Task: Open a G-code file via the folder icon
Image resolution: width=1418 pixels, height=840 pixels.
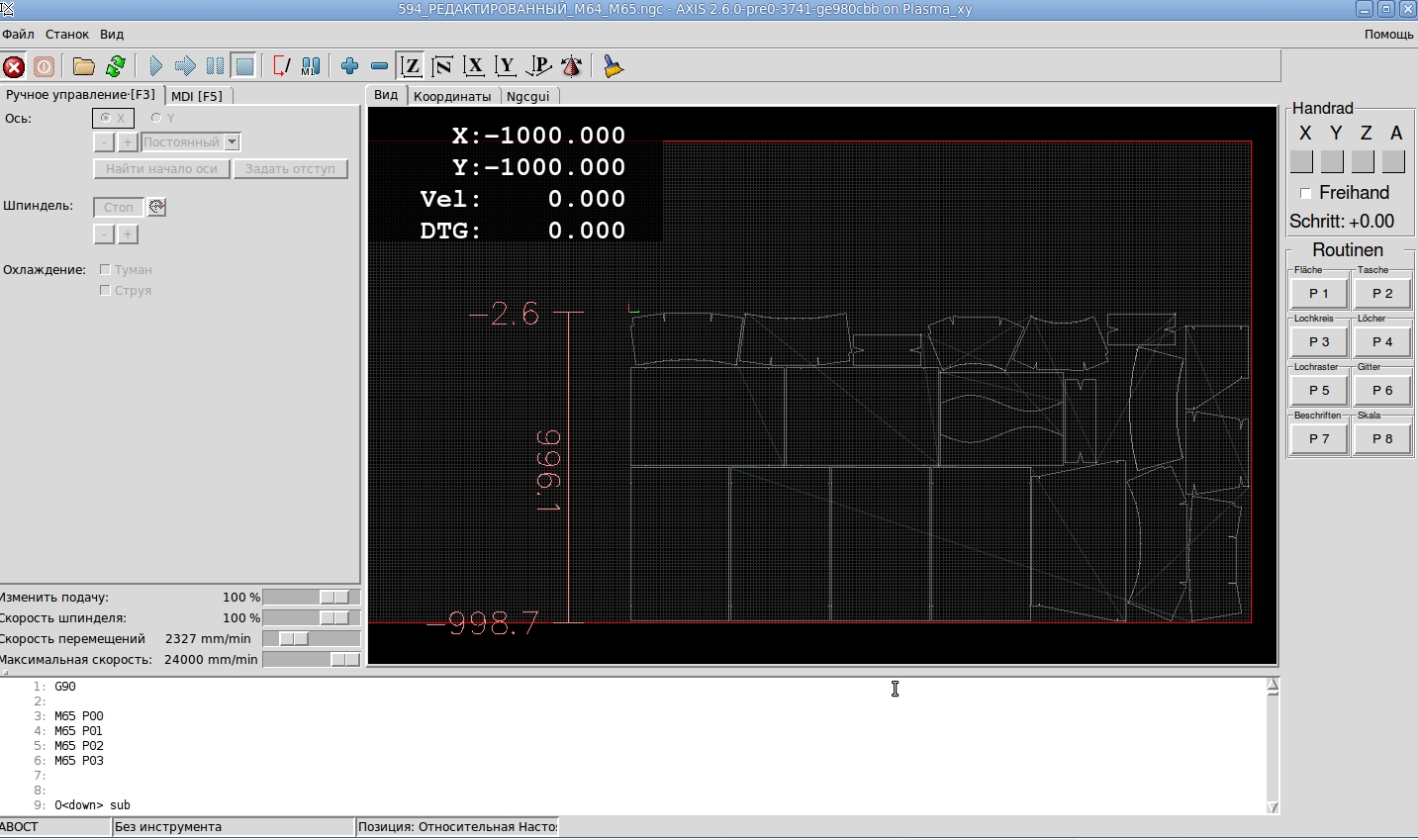Action: coord(84,66)
